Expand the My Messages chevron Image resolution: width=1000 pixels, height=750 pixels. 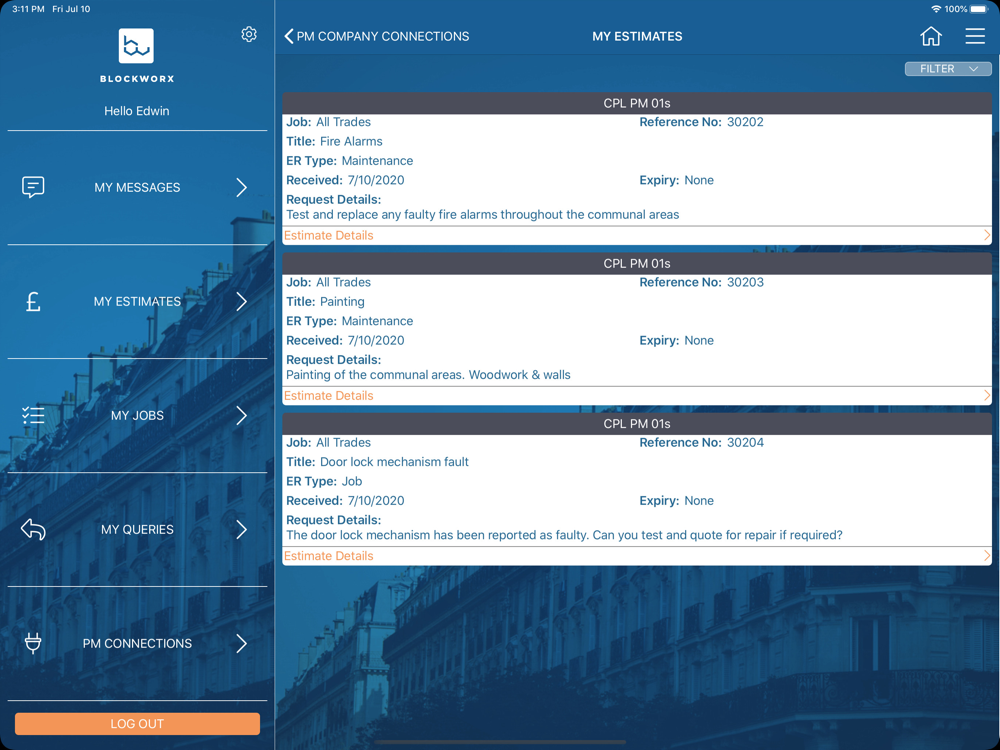(241, 187)
